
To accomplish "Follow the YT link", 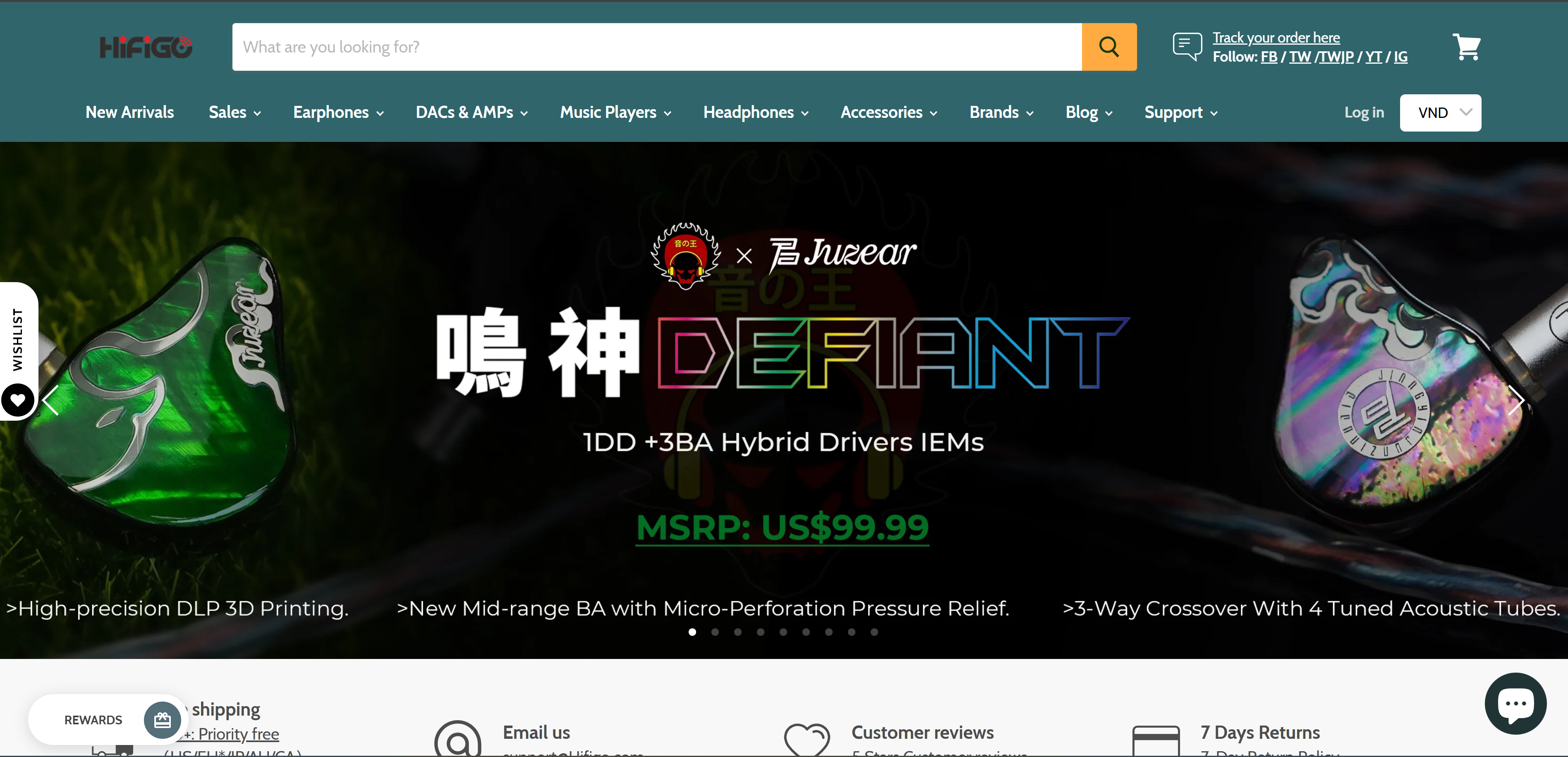I will pos(1373,57).
